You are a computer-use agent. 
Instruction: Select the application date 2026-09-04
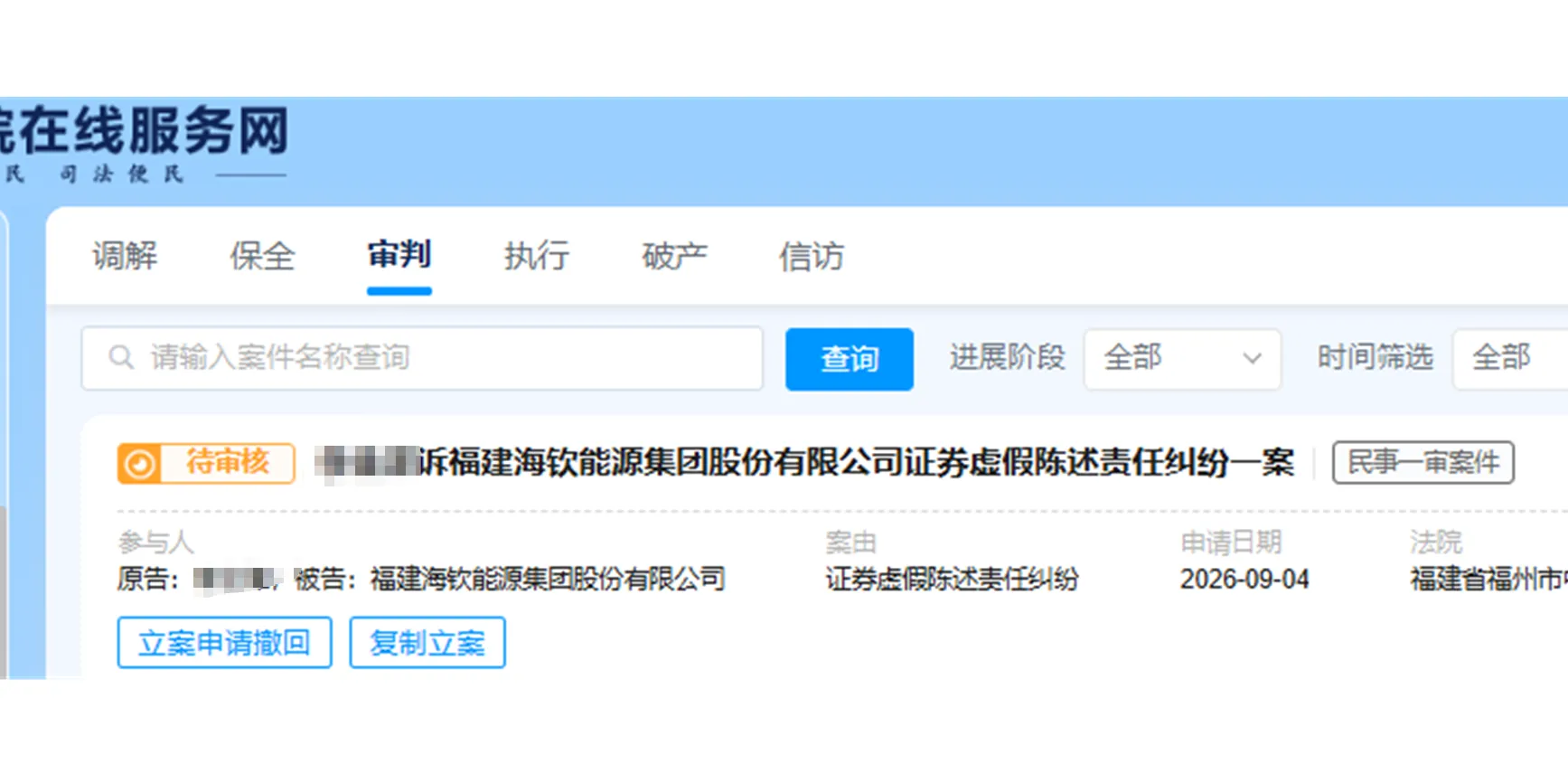1244,580
